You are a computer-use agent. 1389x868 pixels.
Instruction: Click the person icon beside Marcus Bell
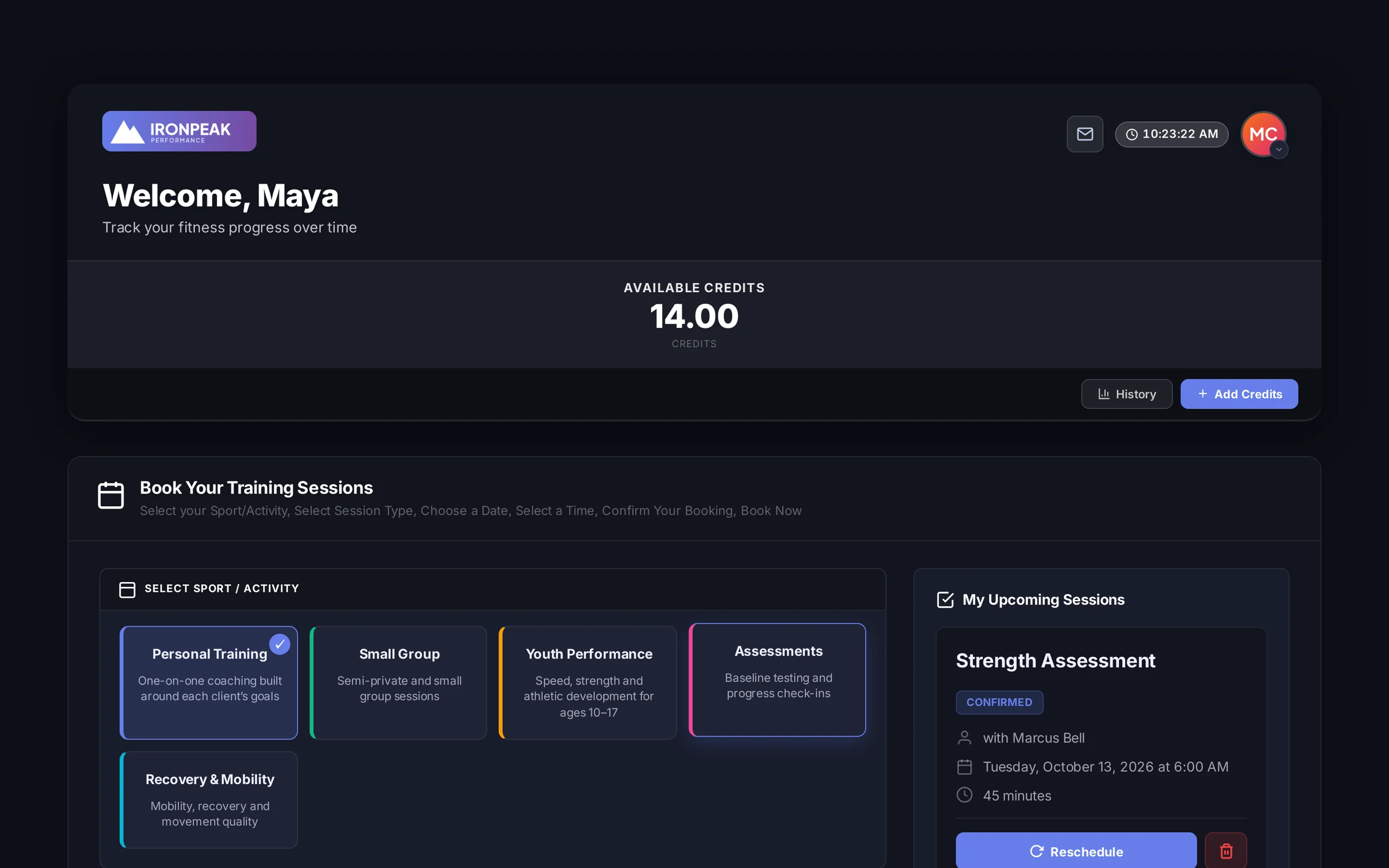click(965, 738)
